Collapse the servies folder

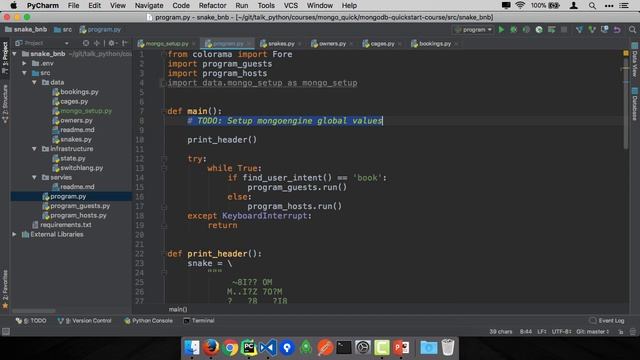[x=34, y=177]
